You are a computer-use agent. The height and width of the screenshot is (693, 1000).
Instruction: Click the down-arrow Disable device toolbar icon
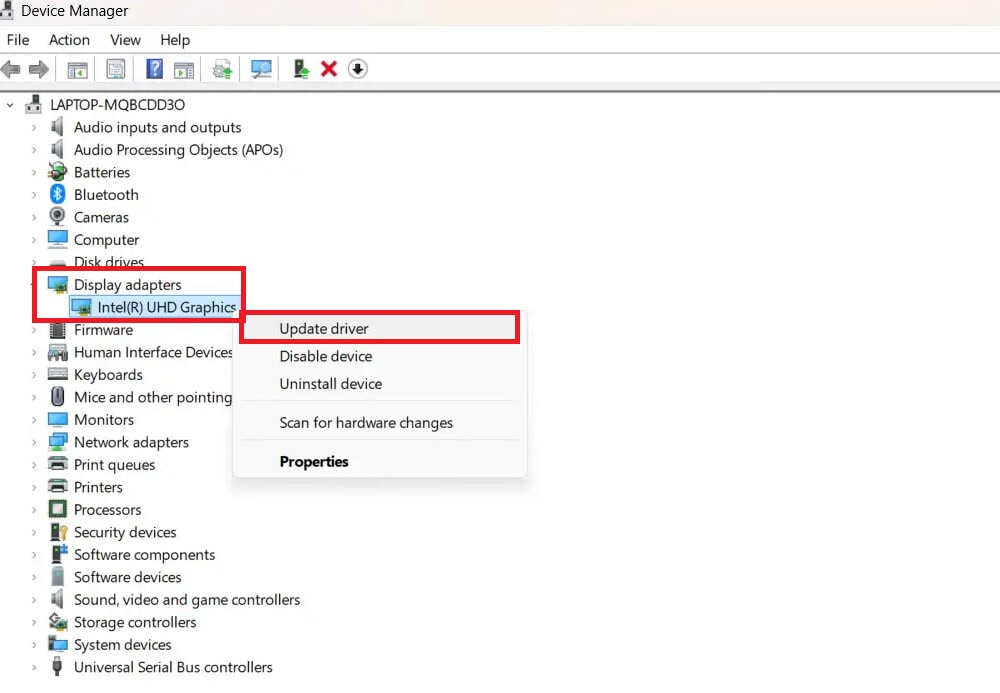tap(358, 69)
